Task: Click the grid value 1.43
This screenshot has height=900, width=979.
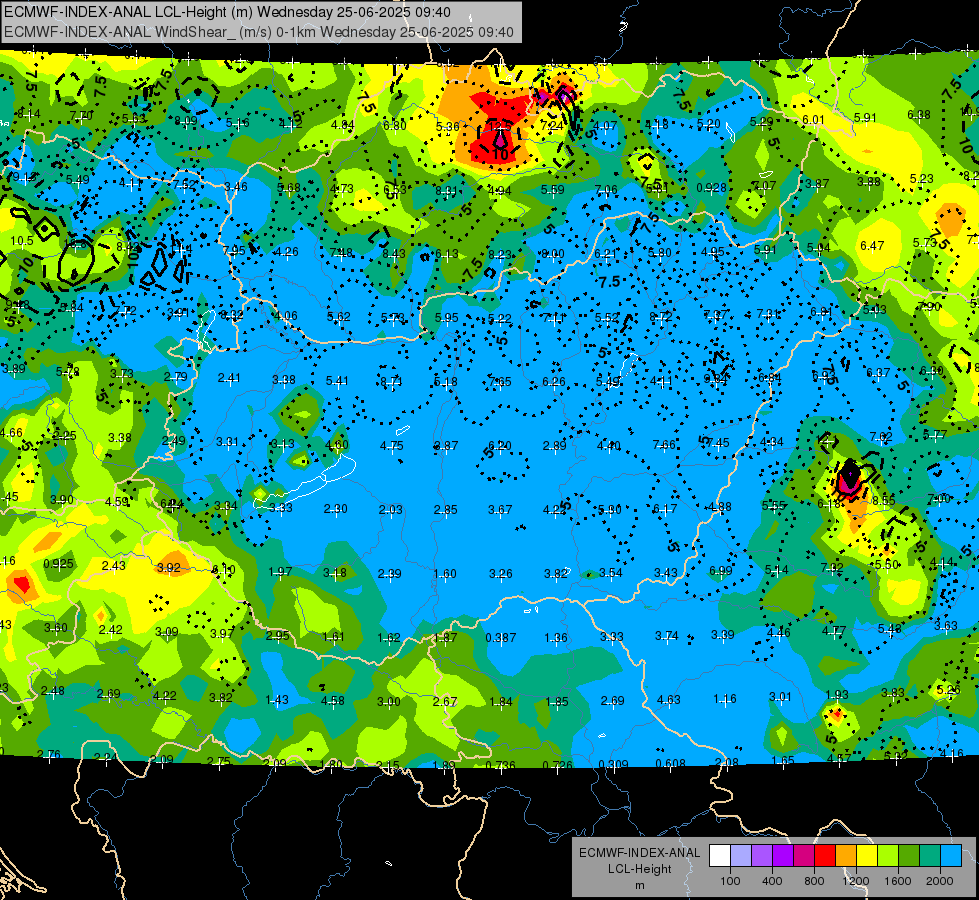Action: pyautogui.click(x=277, y=700)
